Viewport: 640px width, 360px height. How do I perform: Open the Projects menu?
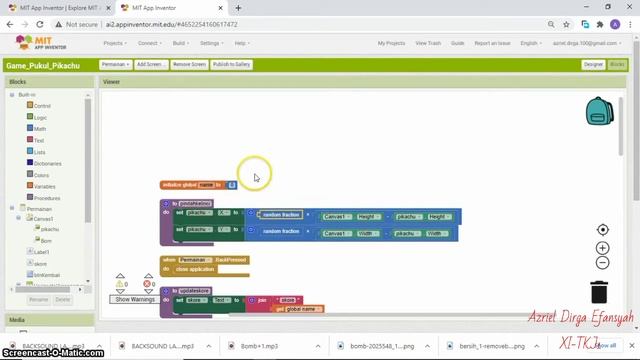115,43
